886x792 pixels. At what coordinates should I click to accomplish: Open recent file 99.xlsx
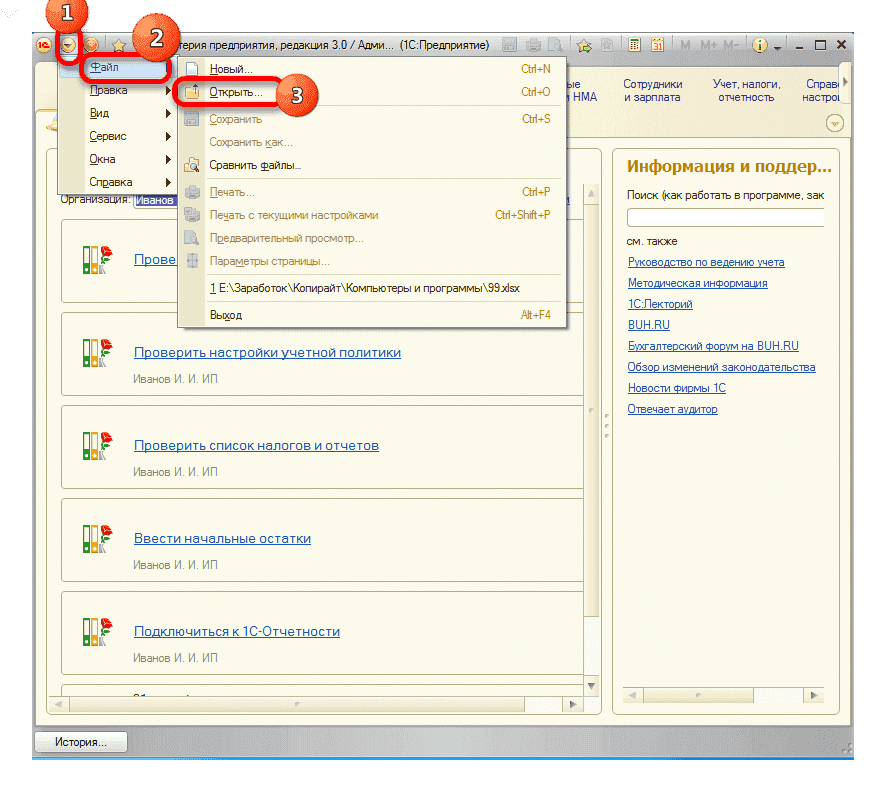click(364, 288)
